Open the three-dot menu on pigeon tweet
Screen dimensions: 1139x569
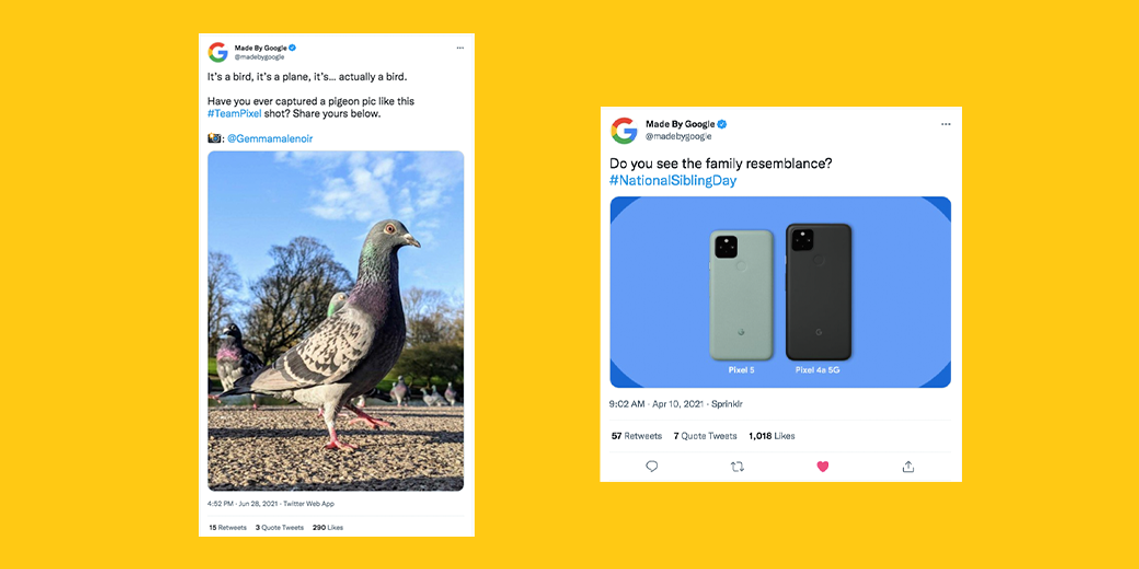(x=460, y=48)
